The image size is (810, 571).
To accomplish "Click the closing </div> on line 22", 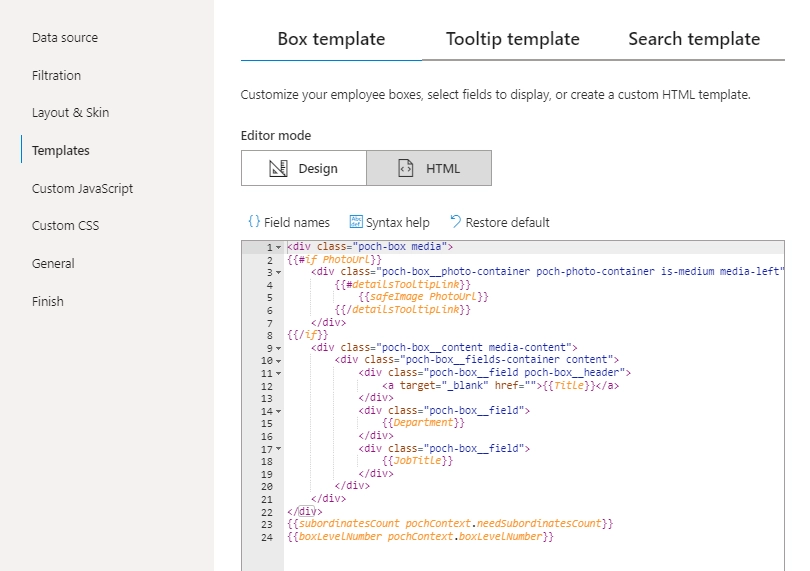I will pyautogui.click(x=304, y=512).
